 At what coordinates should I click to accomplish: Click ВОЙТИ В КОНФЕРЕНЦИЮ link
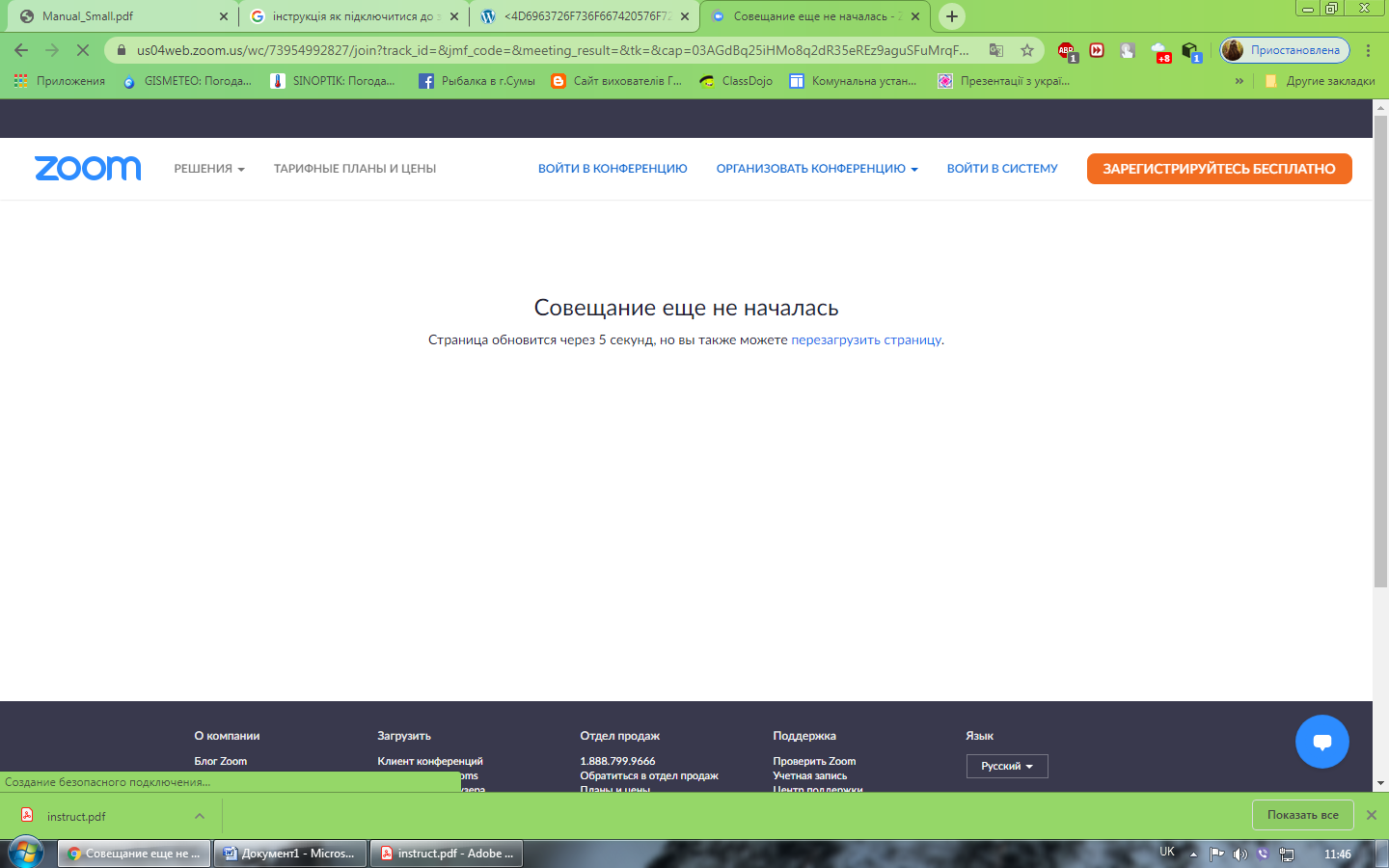point(613,169)
